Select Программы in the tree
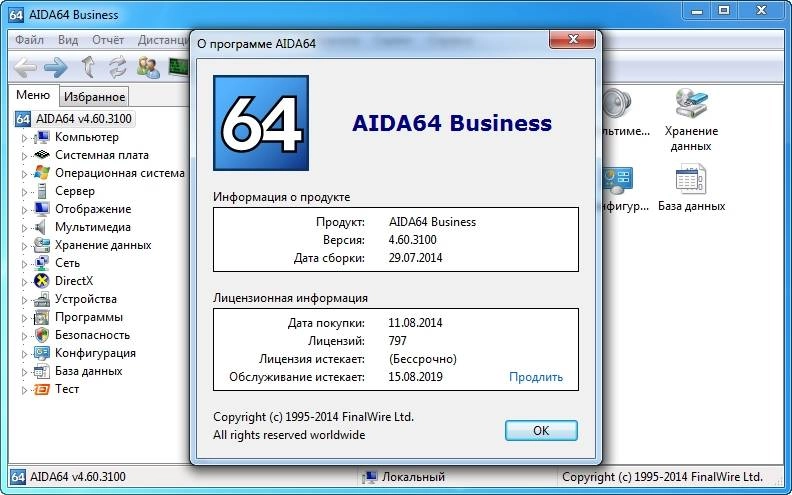The image size is (792, 495). click(89, 317)
